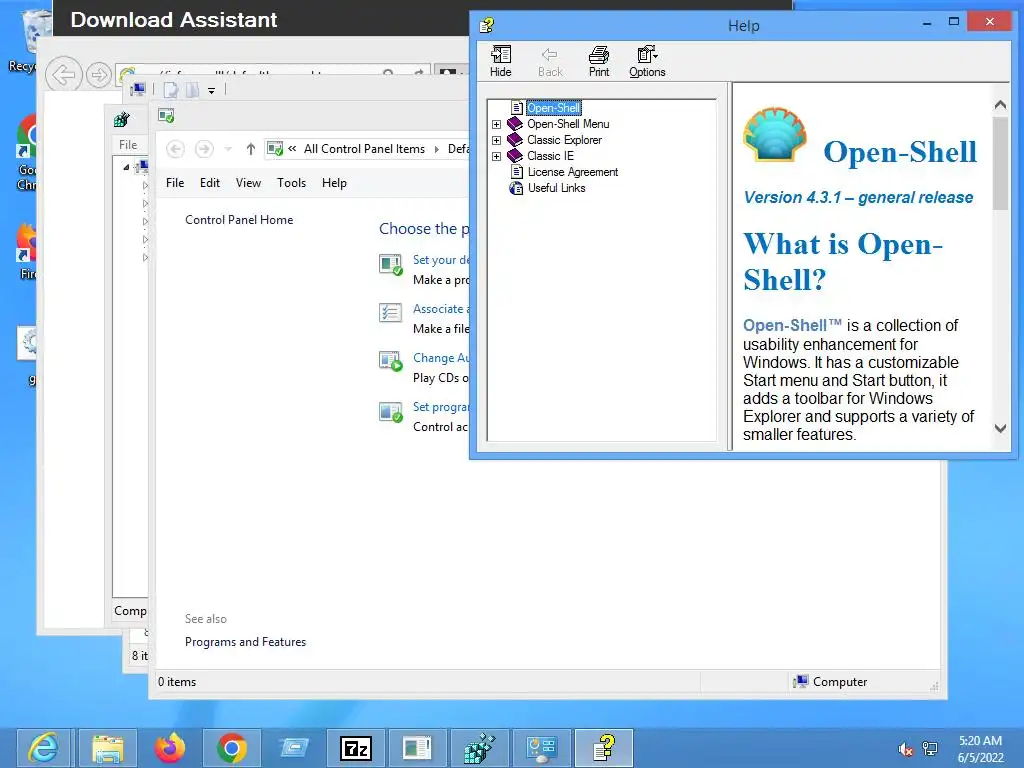The image size is (1024, 768).
Task: Open recent locations dropdown in Control Panel
Action: (228, 149)
